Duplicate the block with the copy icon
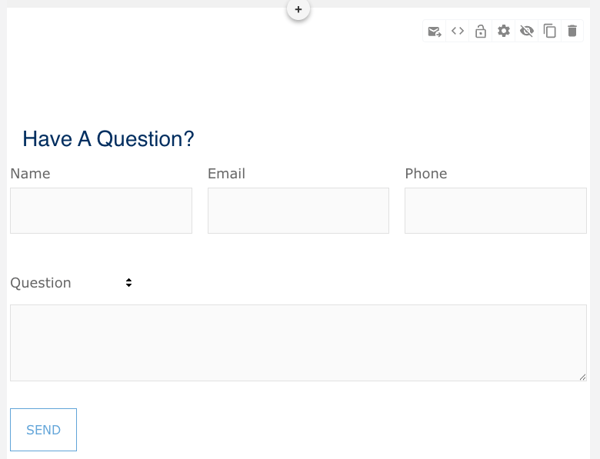The width and height of the screenshot is (600, 459). click(549, 31)
